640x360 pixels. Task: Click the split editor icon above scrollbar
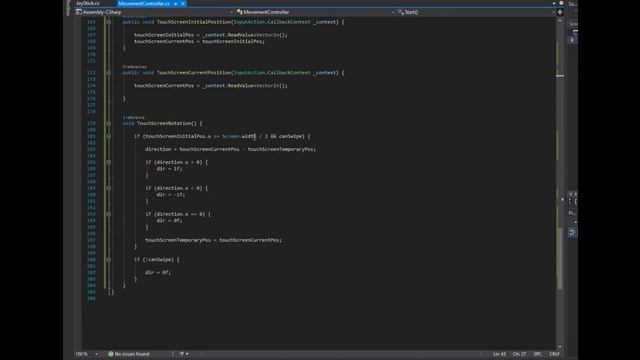point(560,12)
